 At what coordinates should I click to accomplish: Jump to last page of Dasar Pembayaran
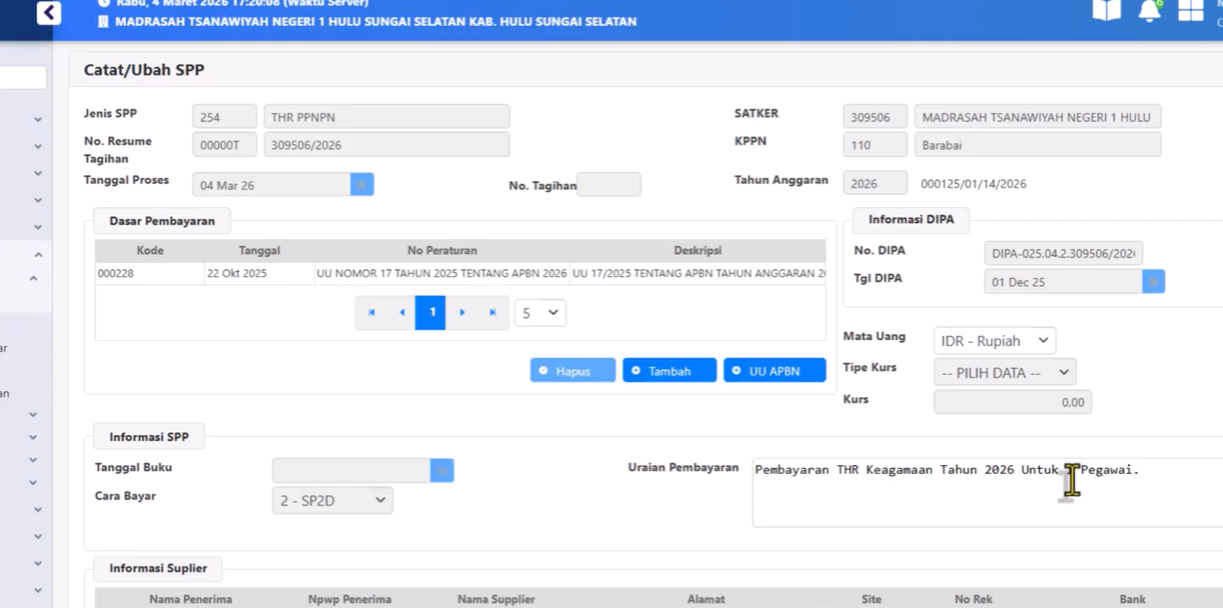tap(492, 313)
